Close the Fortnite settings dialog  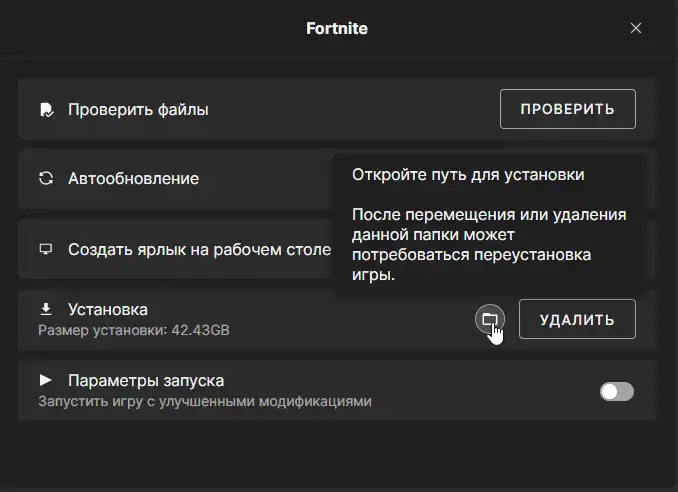point(636,28)
